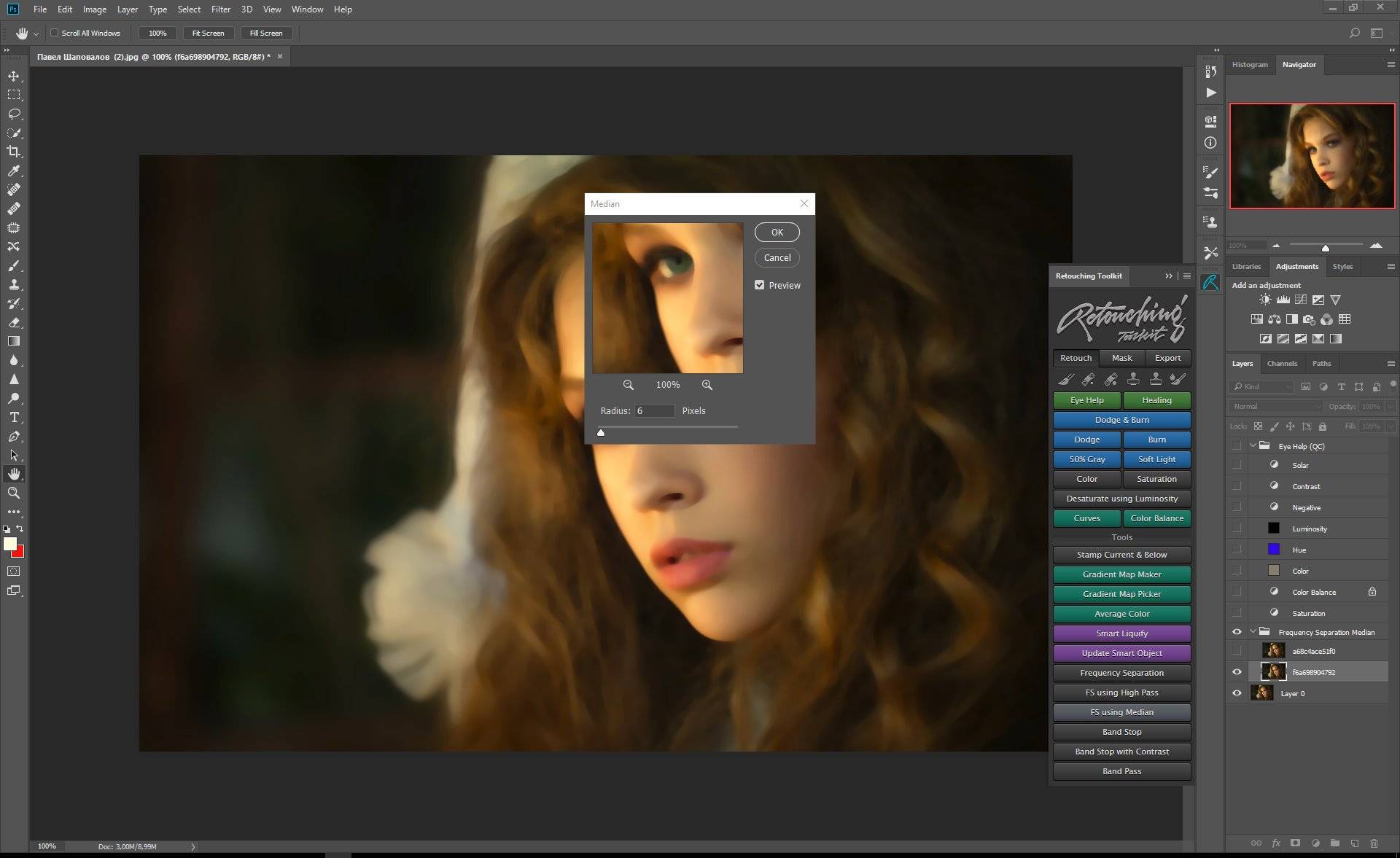Screen dimensions: 1400x858
Task: Hide the Layer 0 layer
Action: (1237, 693)
